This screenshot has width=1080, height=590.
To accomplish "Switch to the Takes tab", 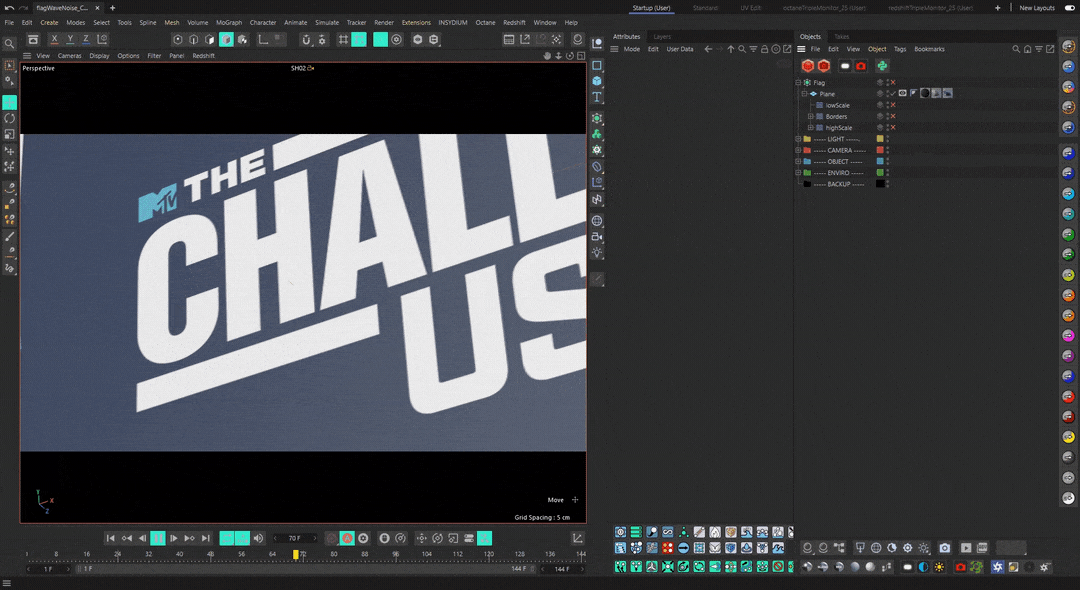I will click(841, 36).
